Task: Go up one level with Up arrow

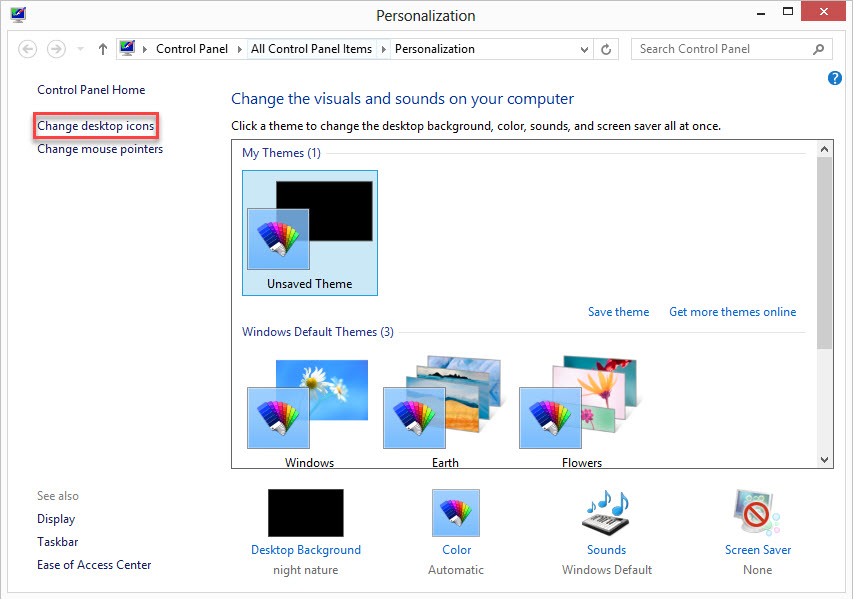Action: [103, 49]
